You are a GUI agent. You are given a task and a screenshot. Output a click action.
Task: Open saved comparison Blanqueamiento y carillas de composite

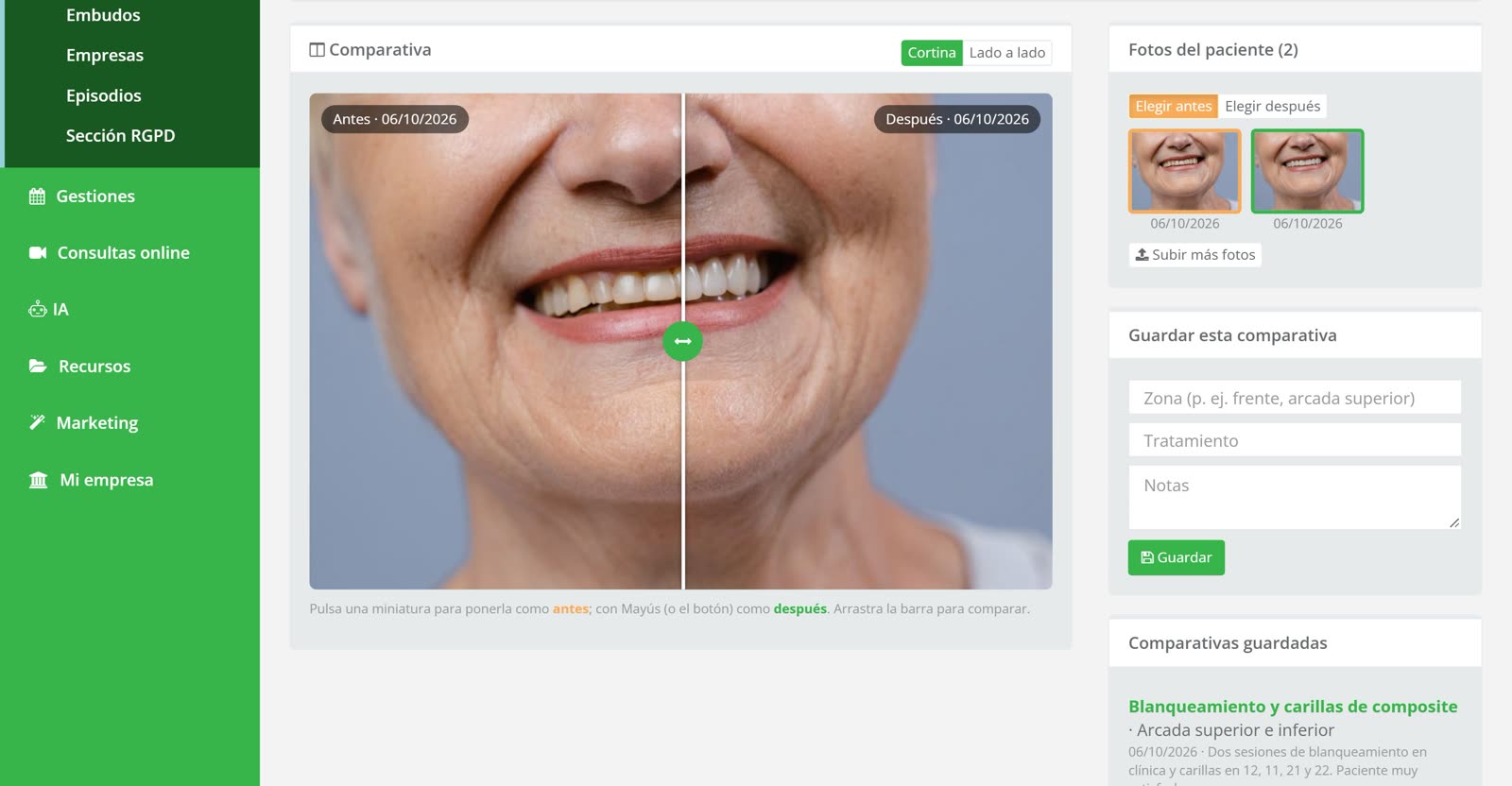[x=1293, y=707]
